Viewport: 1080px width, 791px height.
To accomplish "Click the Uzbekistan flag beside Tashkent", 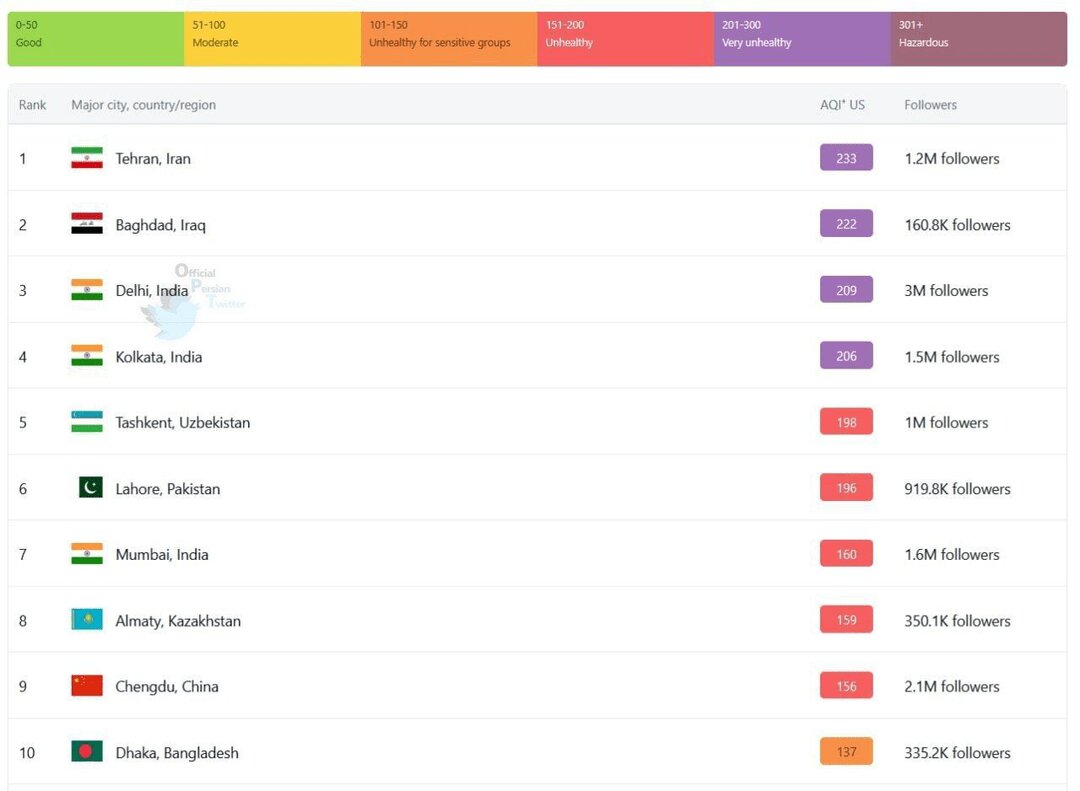I will tap(87, 422).
